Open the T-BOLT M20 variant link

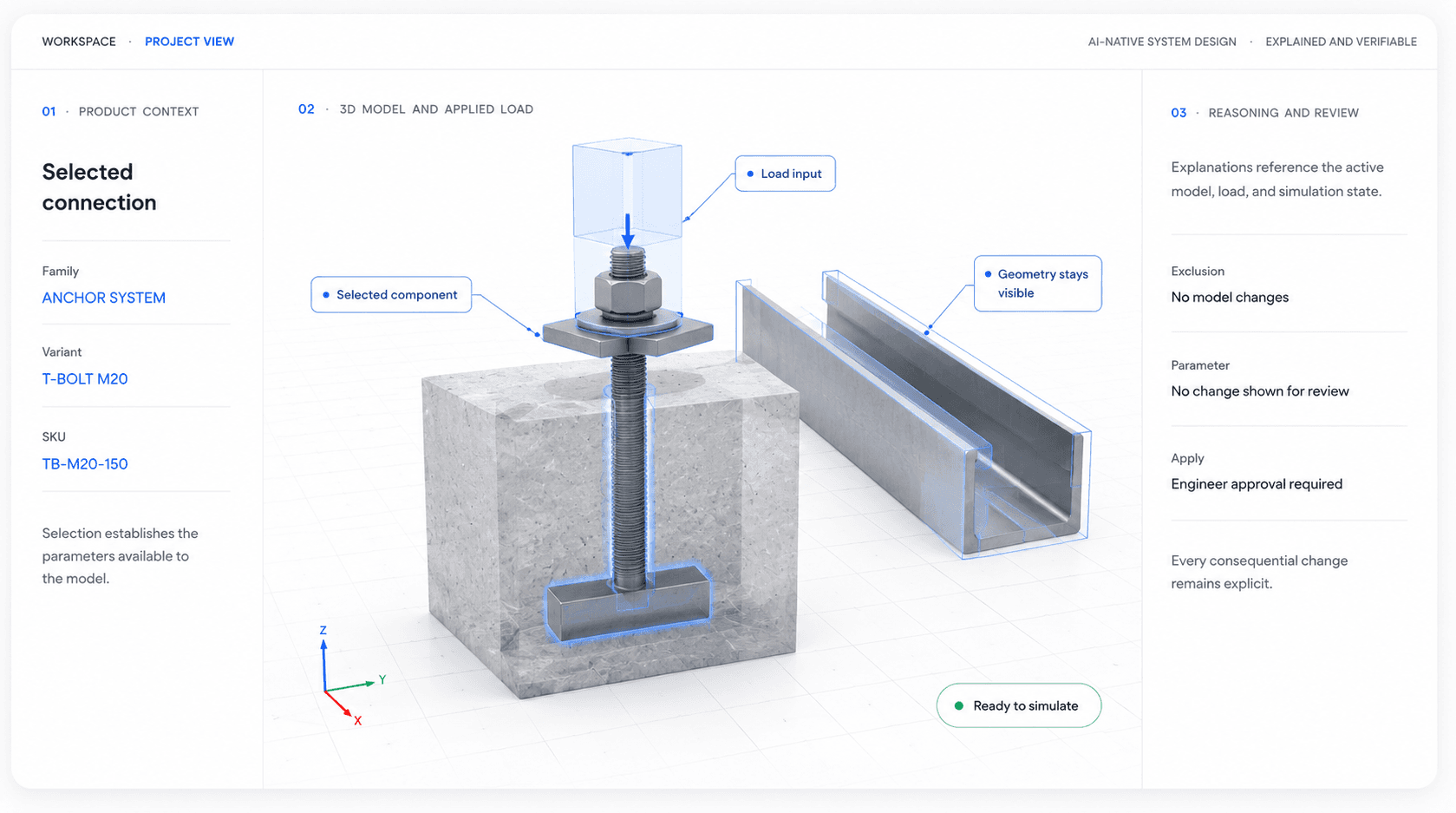(85, 379)
